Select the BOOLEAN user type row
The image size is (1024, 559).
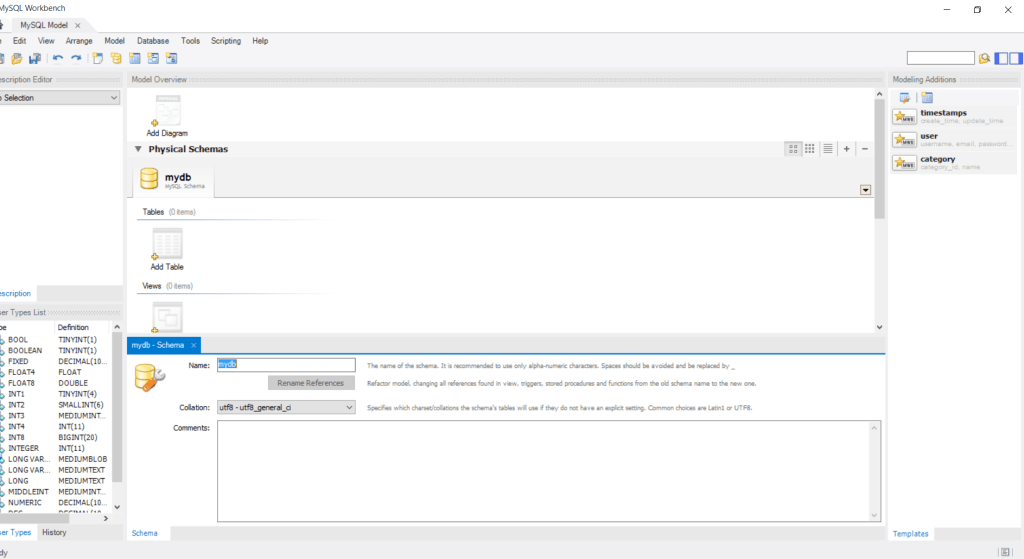coord(56,351)
